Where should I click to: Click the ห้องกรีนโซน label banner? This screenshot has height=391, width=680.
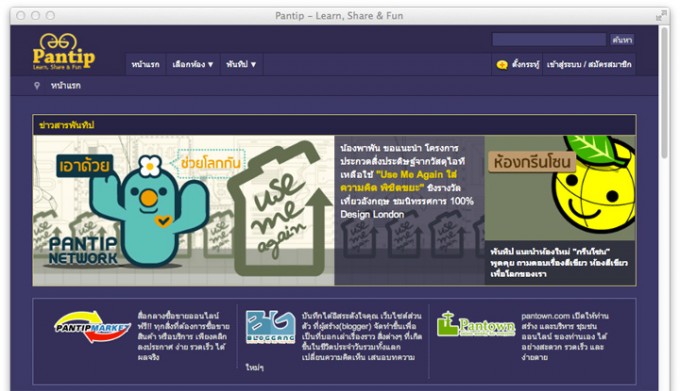tap(532, 162)
